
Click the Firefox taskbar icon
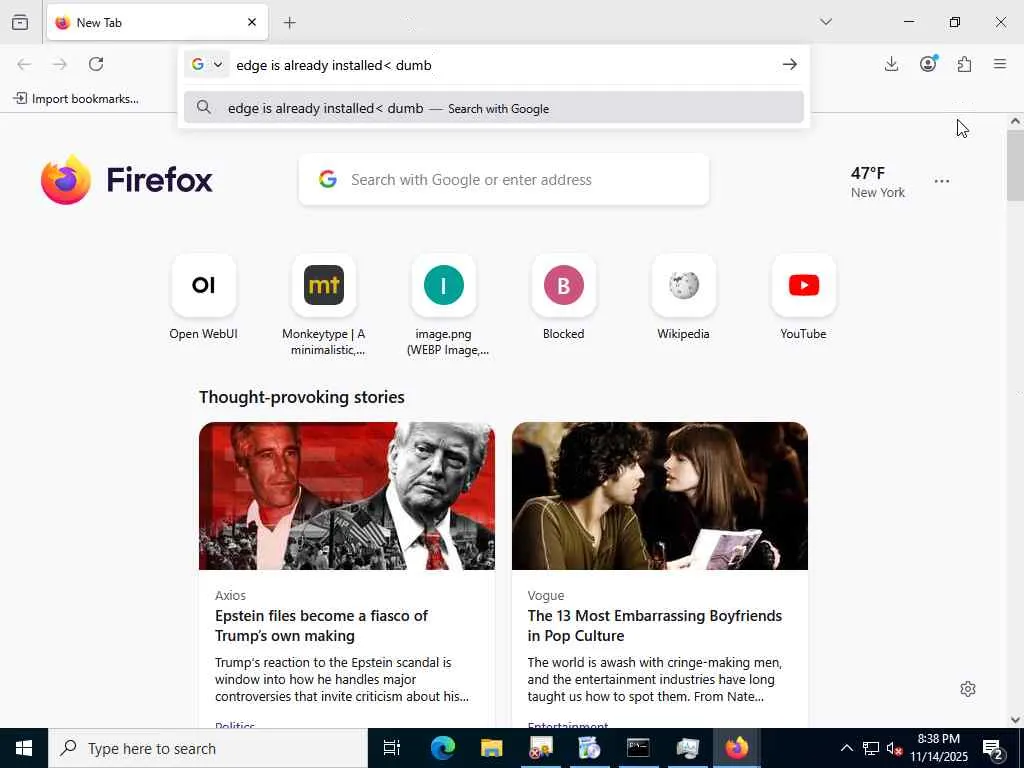tap(736, 748)
